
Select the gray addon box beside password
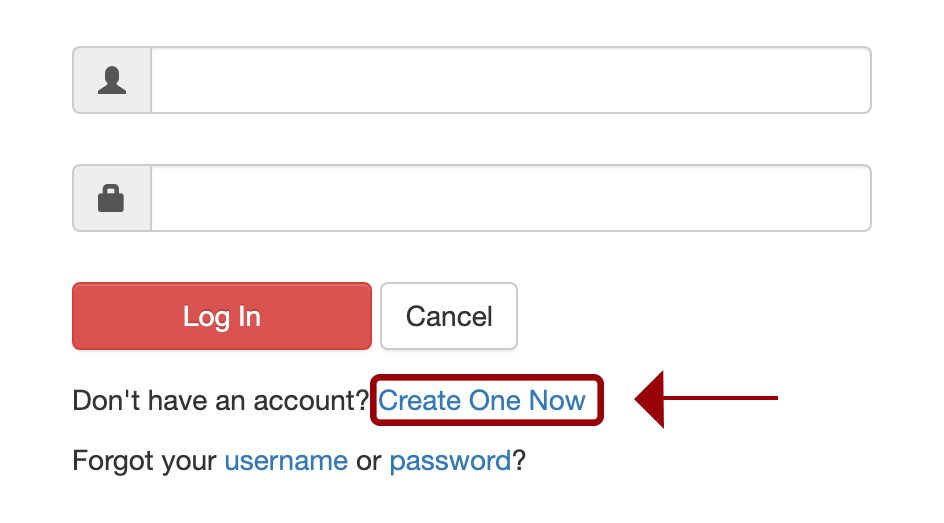[112, 198]
